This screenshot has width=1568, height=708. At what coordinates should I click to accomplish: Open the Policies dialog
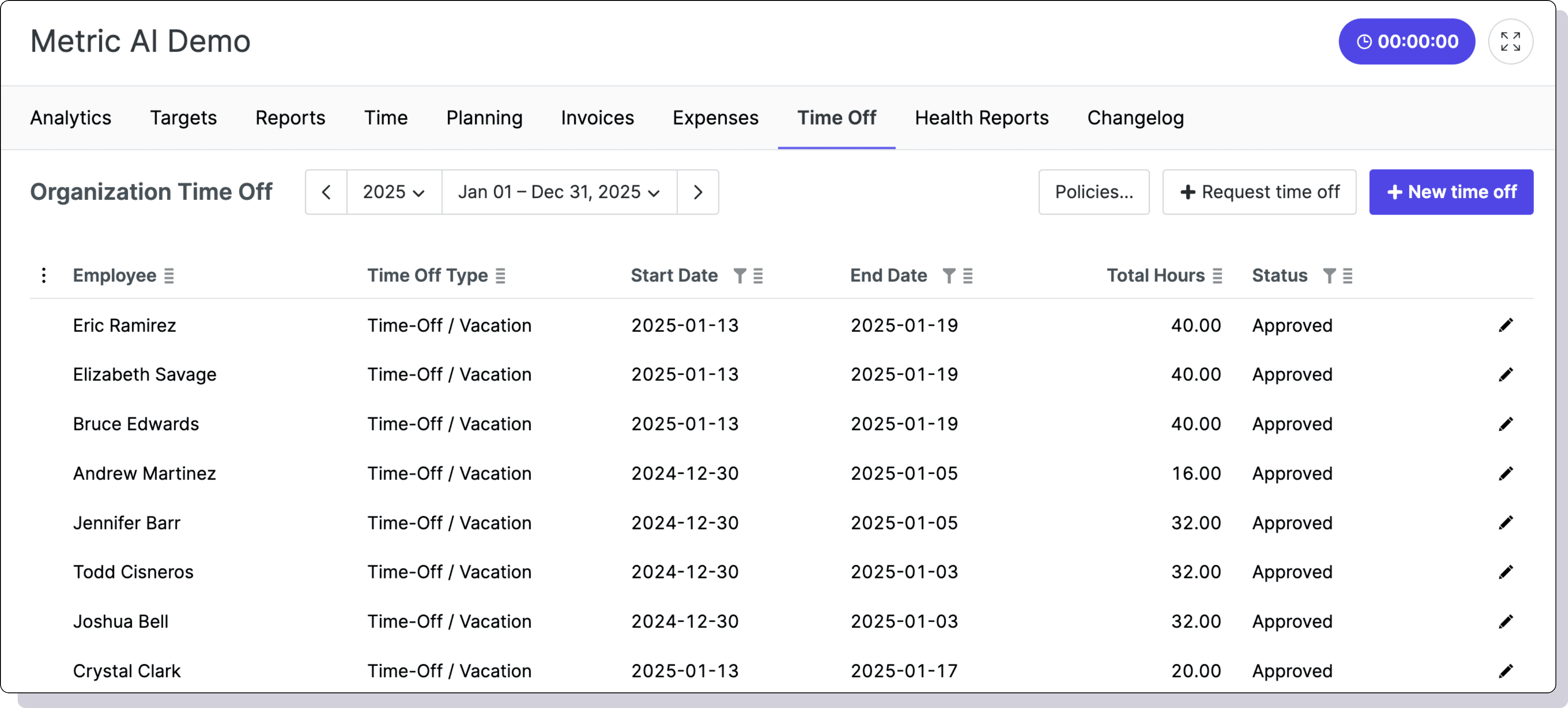coord(1094,191)
